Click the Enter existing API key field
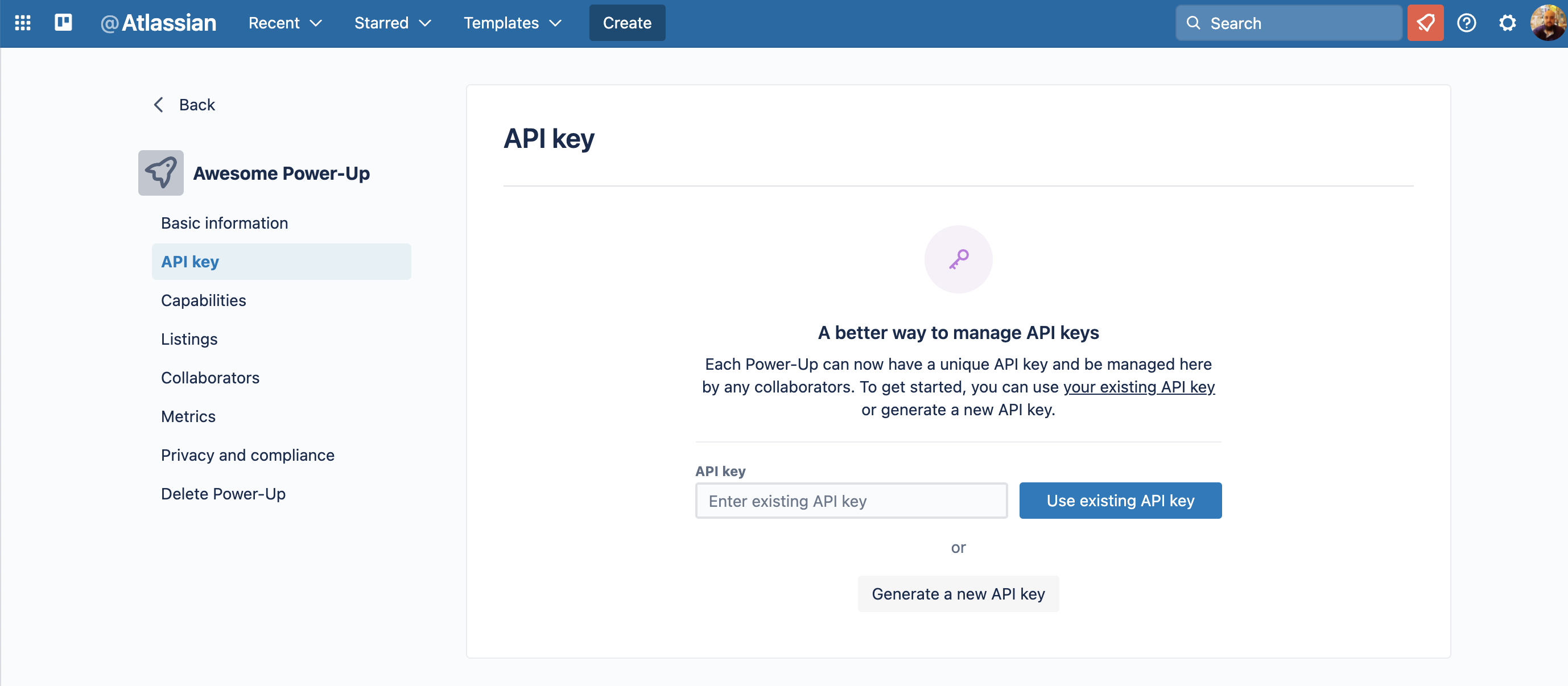Screen dimensions: 1568x686 (x=851, y=501)
